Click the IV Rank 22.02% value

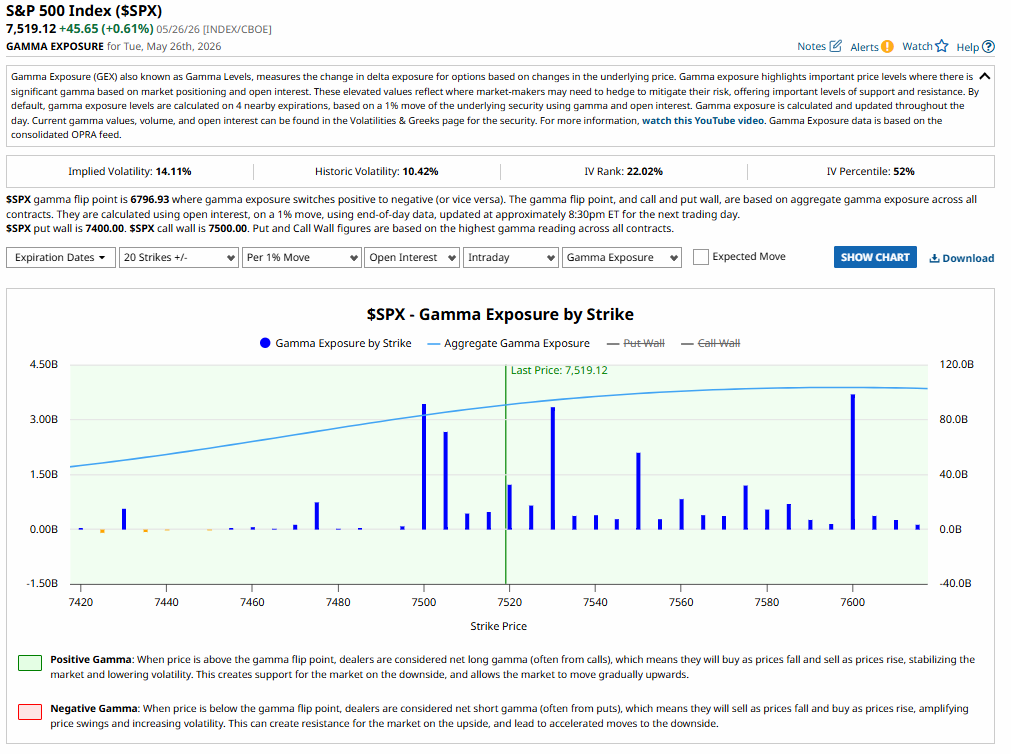coord(645,172)
